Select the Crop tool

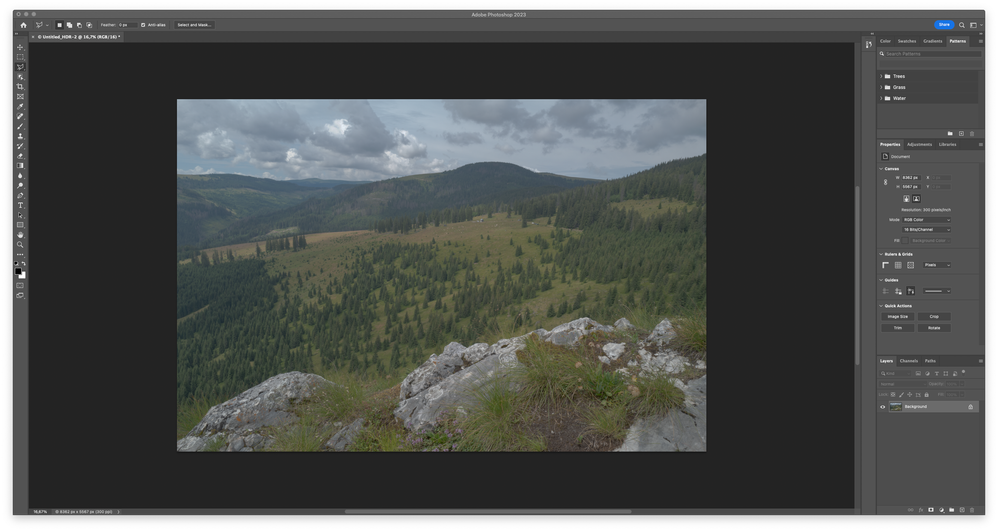point(20,87)
